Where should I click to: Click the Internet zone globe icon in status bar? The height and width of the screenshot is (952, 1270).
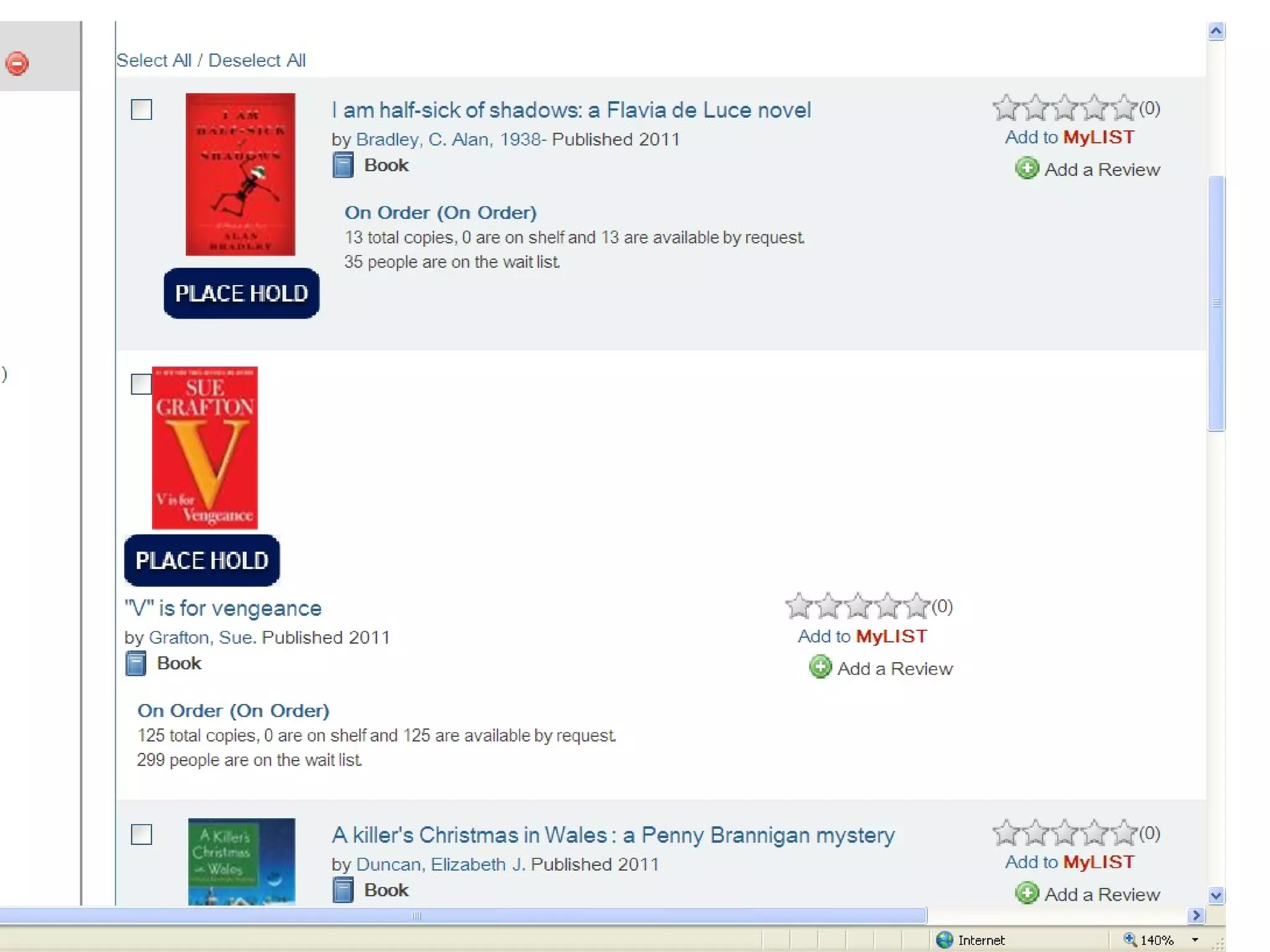944,940
